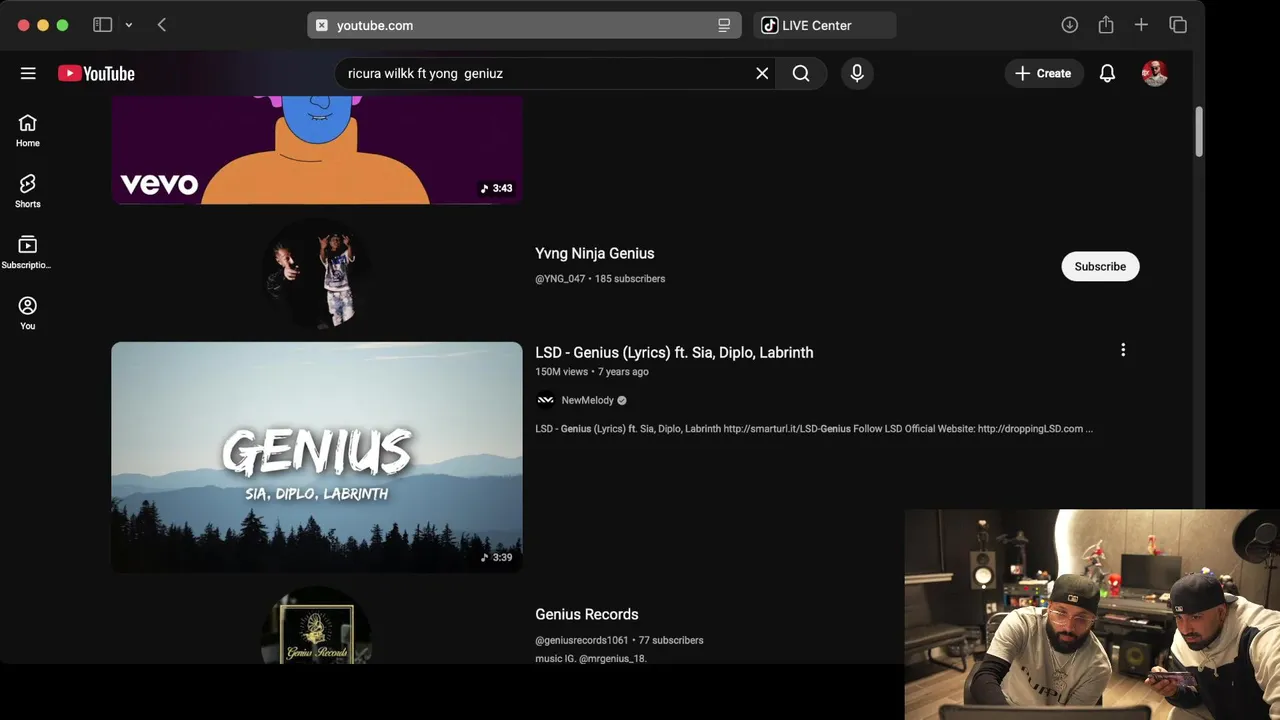Open a new Safari tab with plus

click(1141, 25)
